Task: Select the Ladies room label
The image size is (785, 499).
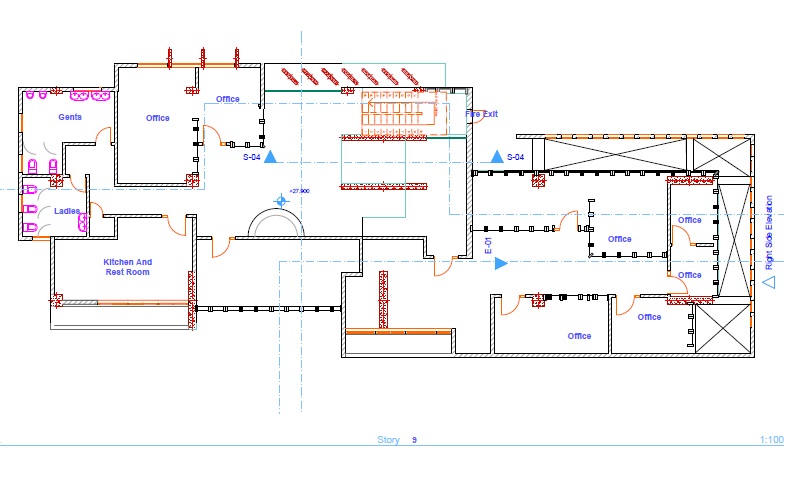Action: pyautogui.click(x=67, y=211)
